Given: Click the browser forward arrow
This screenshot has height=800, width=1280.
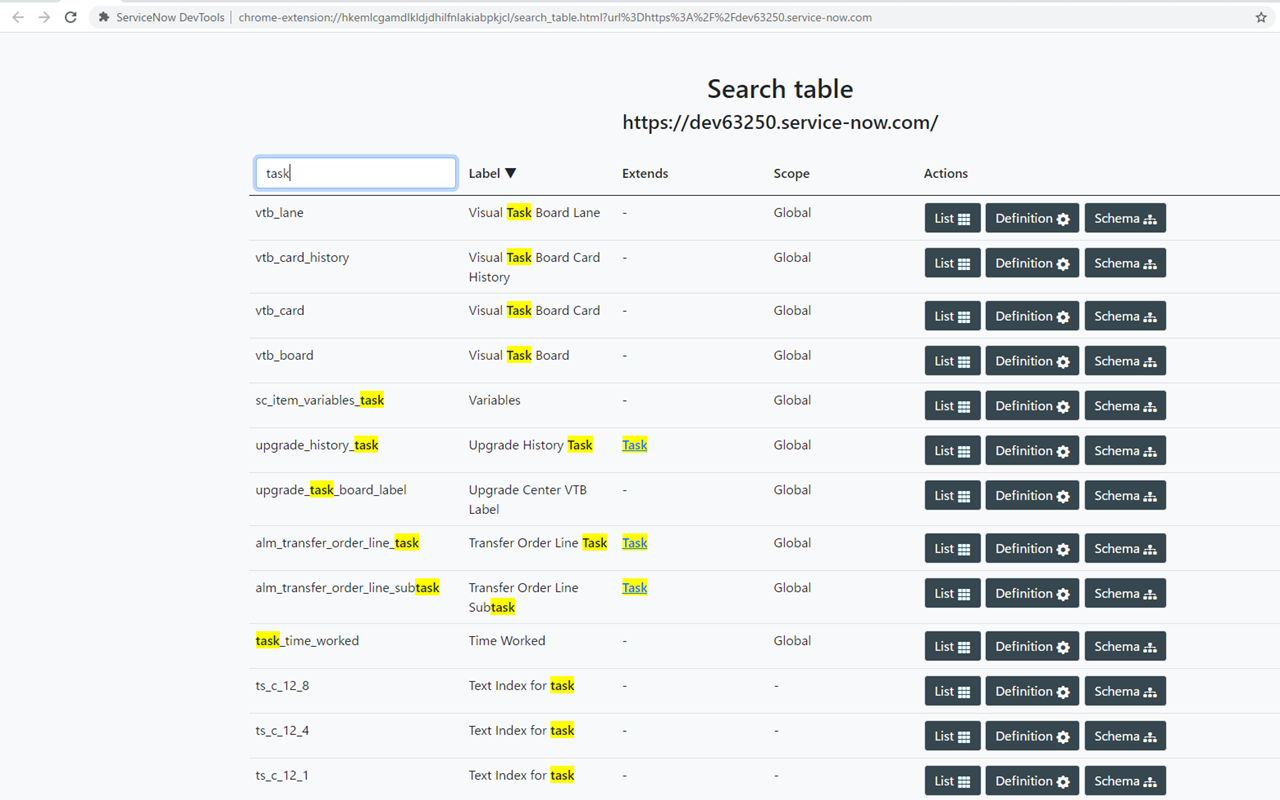Looking at the screenshot, I should (44, 17).
